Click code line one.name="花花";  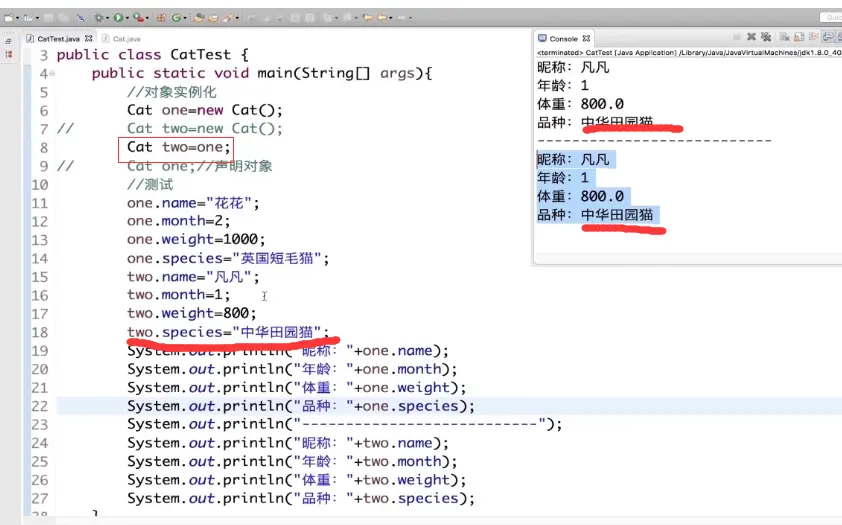[x=193, y=203]
